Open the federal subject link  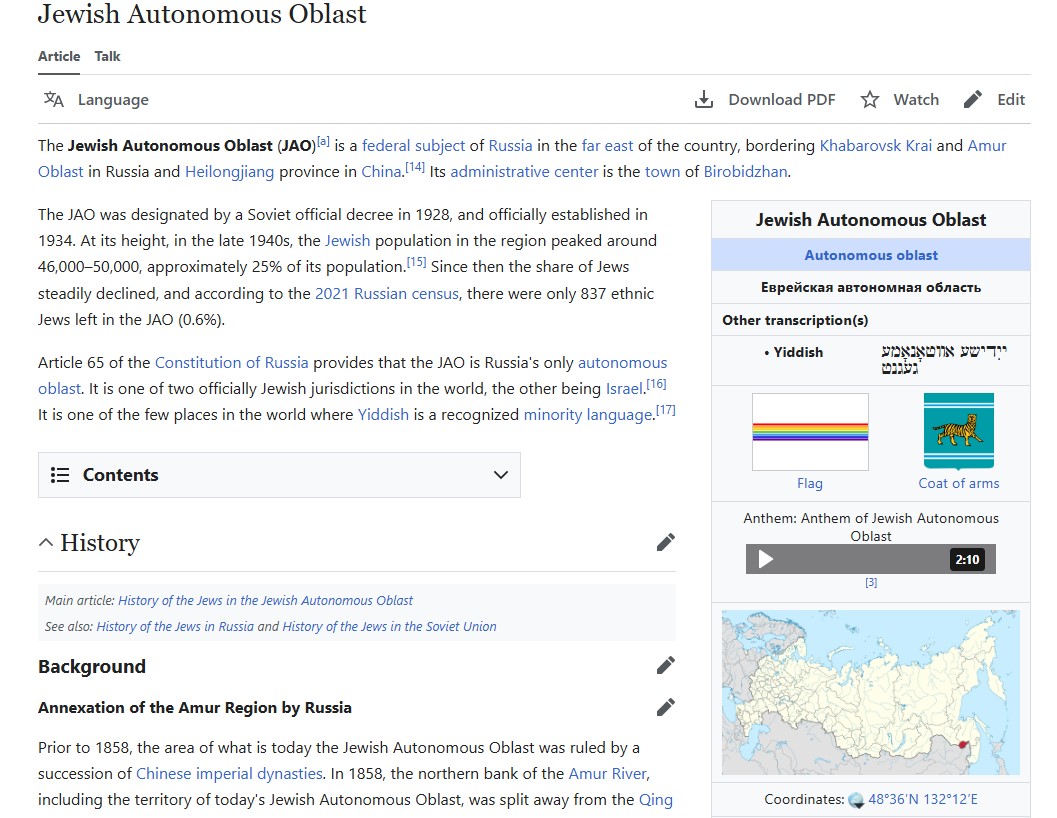click(x=413, y=146)
